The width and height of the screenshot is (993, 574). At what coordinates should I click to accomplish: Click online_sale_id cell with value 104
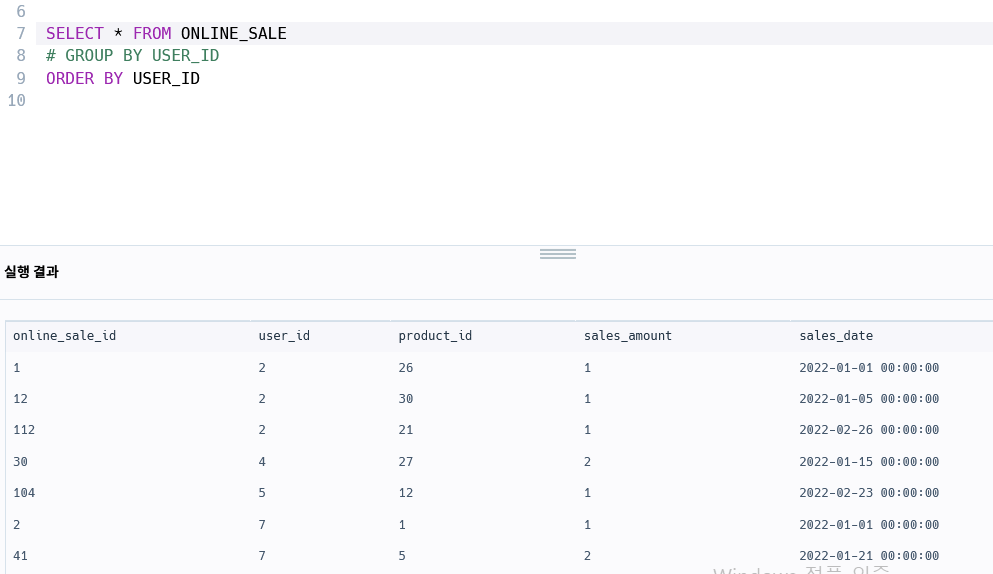coord(24,493)
